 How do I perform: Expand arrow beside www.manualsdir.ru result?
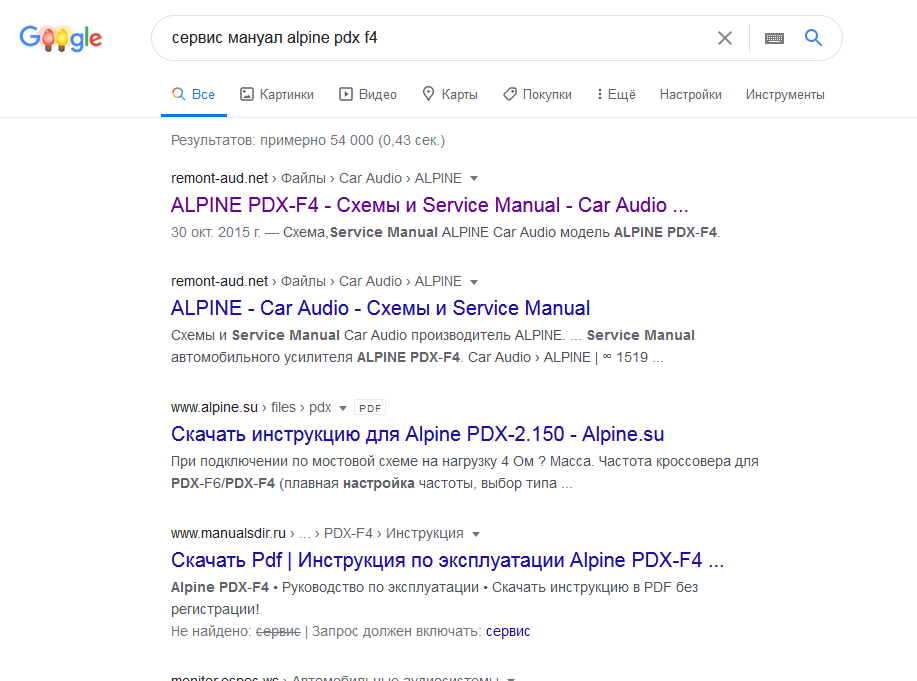[476, 533]
